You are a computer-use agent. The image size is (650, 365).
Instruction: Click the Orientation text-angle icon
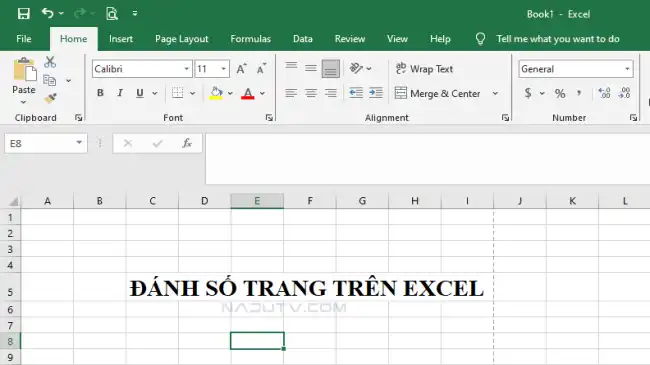coord(356,68)
